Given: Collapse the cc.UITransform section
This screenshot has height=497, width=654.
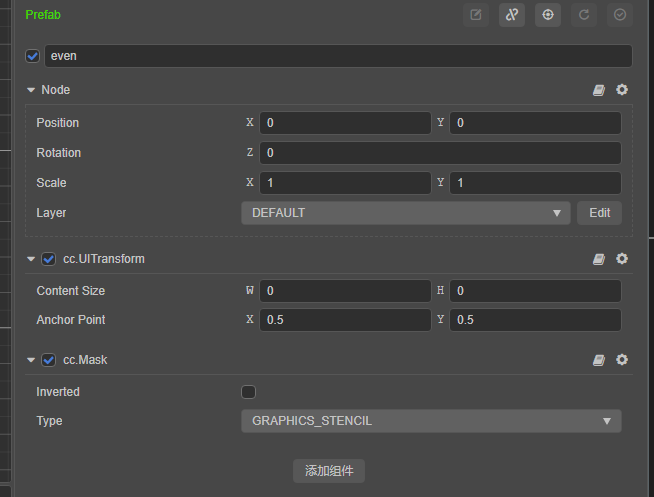Looking at the screenshot, I should point(31,259).
